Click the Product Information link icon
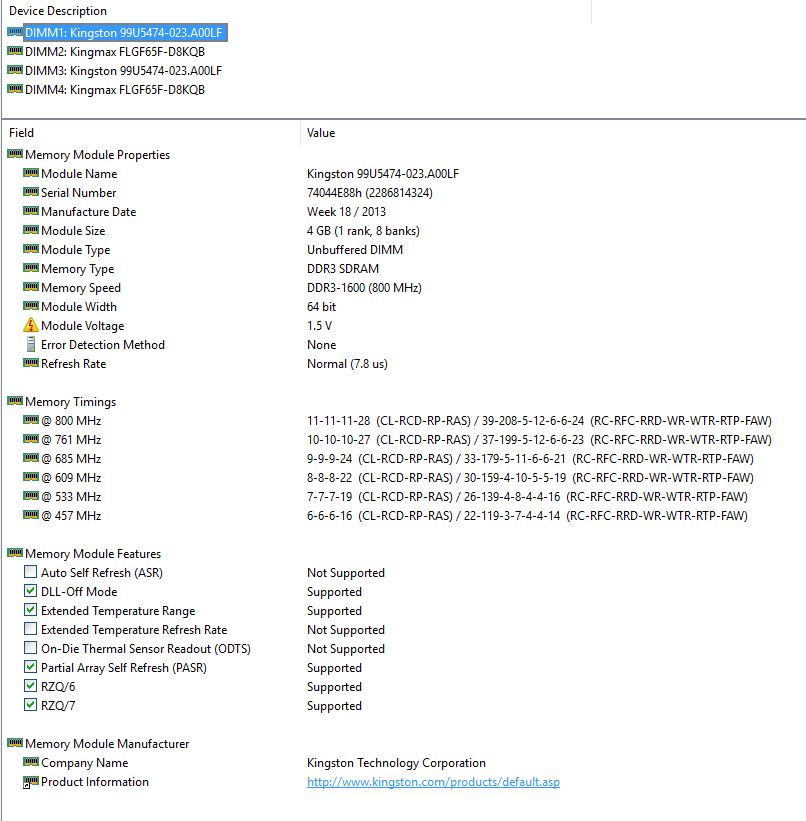The width and height of the screenshot is (806, 821). pyautogui.click(x=31, y=782)
